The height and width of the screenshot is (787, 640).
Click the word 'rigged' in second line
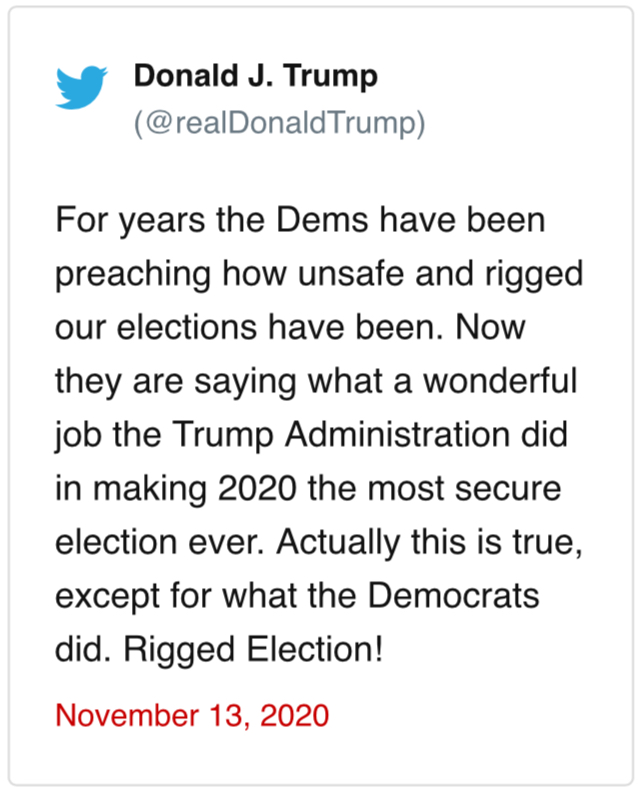(534, 275)
